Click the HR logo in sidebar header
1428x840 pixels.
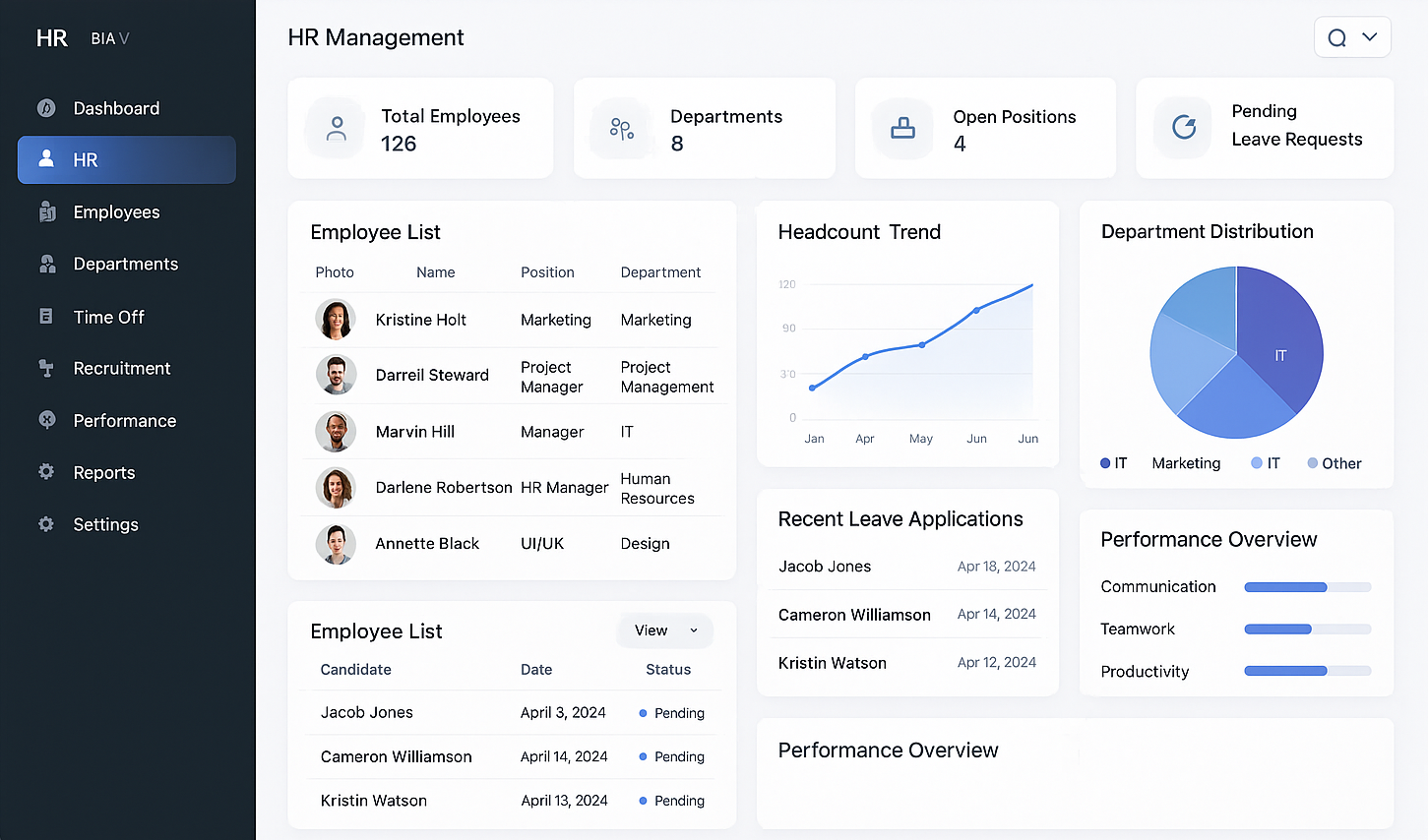52,38
